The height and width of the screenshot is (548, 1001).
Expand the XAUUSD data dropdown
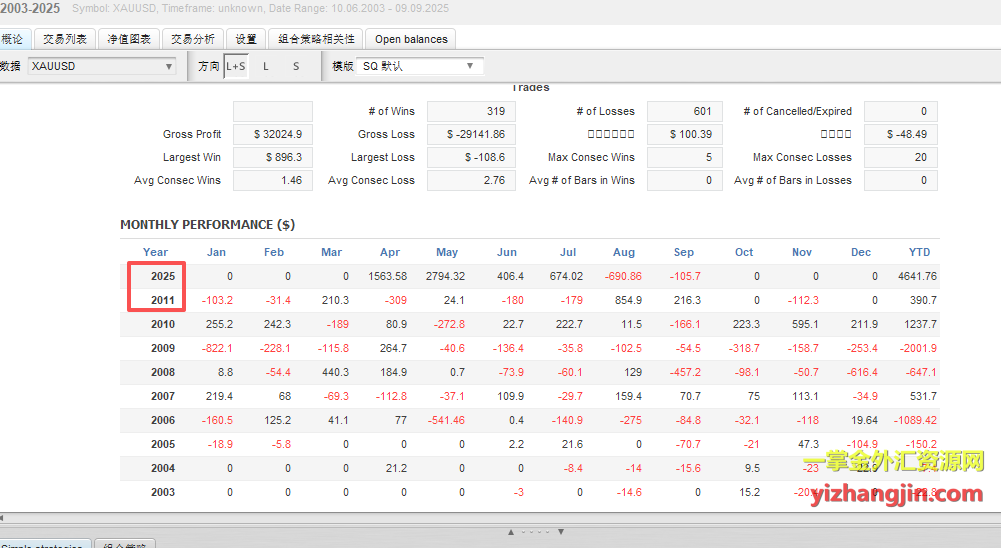101,66
